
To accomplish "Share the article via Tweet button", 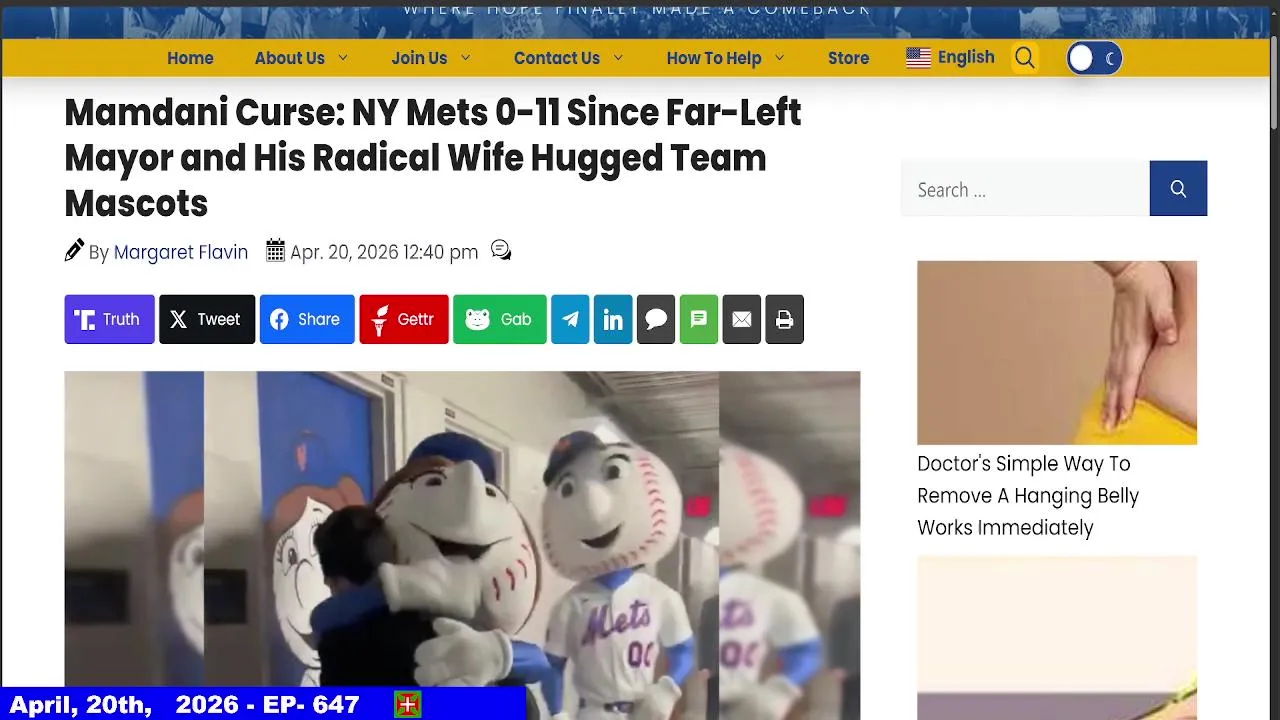I will click(x=207, y=319).
